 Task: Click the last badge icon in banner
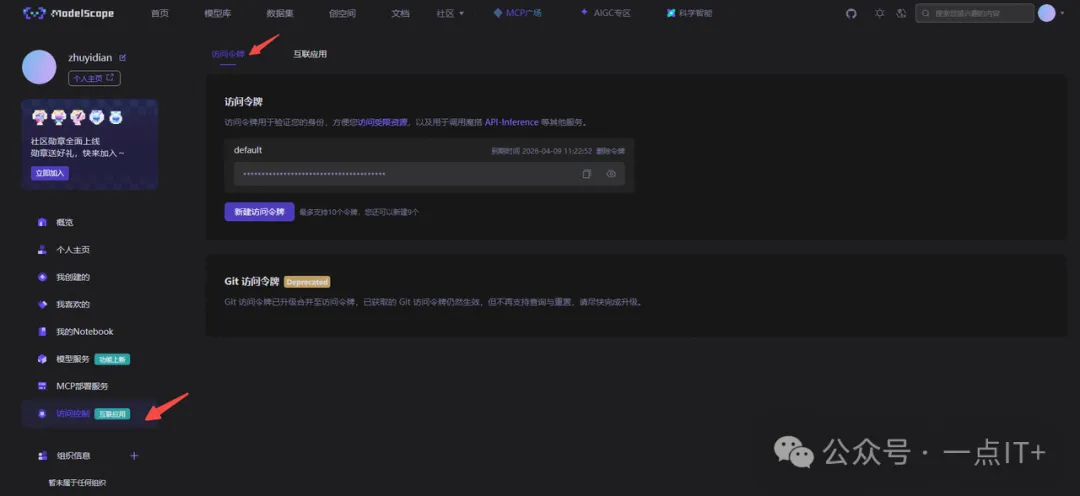click(x=114, y=118)
